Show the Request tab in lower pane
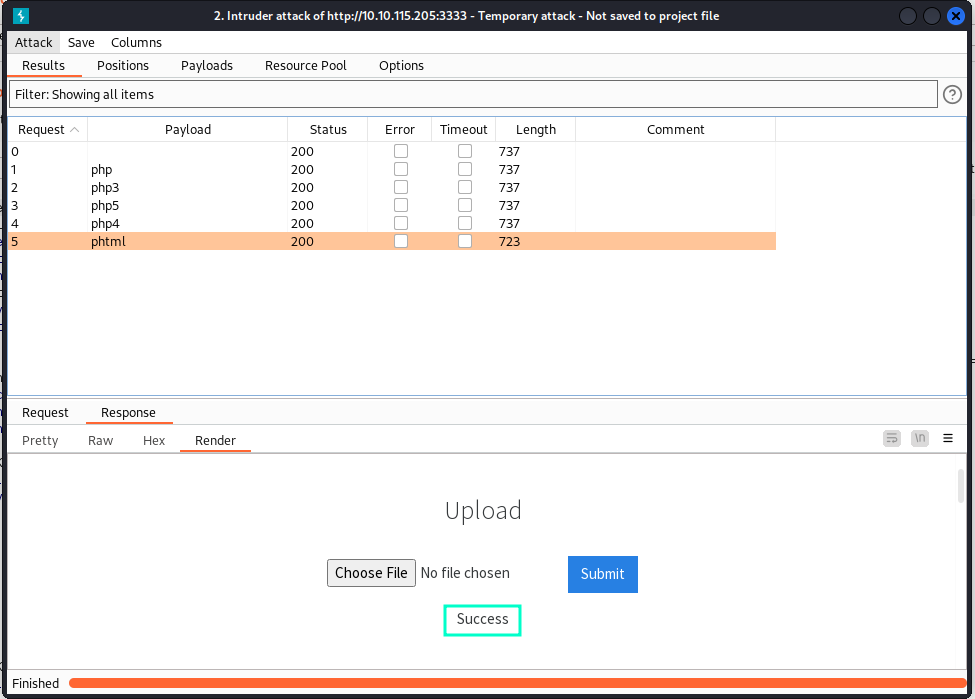The width and height of the screenshot is (975, 699). [x=45, y=412]
